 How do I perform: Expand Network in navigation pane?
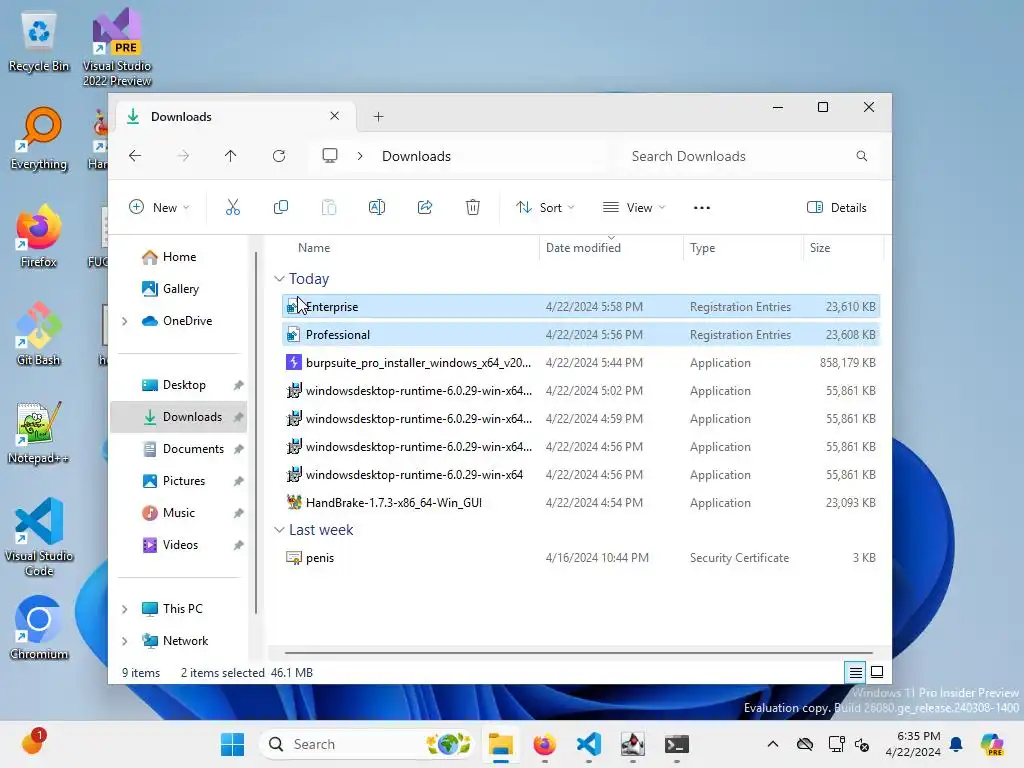[x=124, y=641]
